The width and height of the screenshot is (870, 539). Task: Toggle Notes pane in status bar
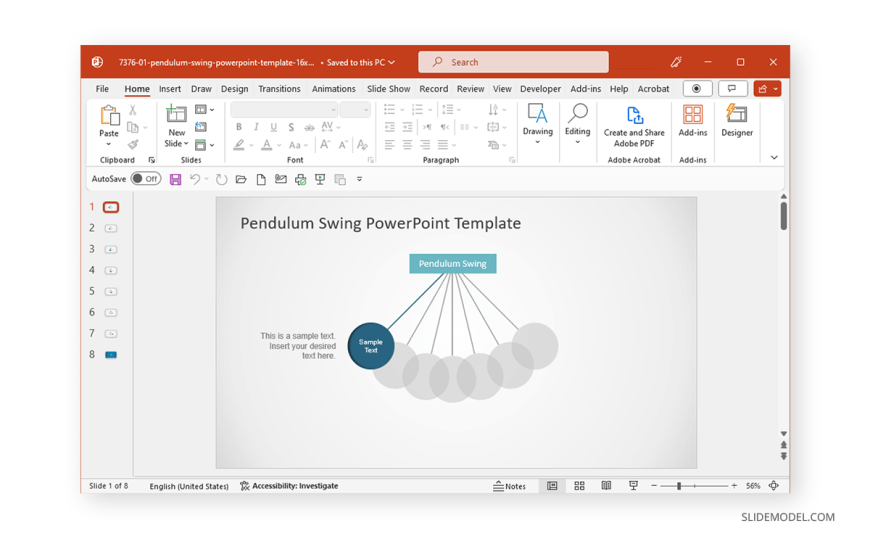509,486
